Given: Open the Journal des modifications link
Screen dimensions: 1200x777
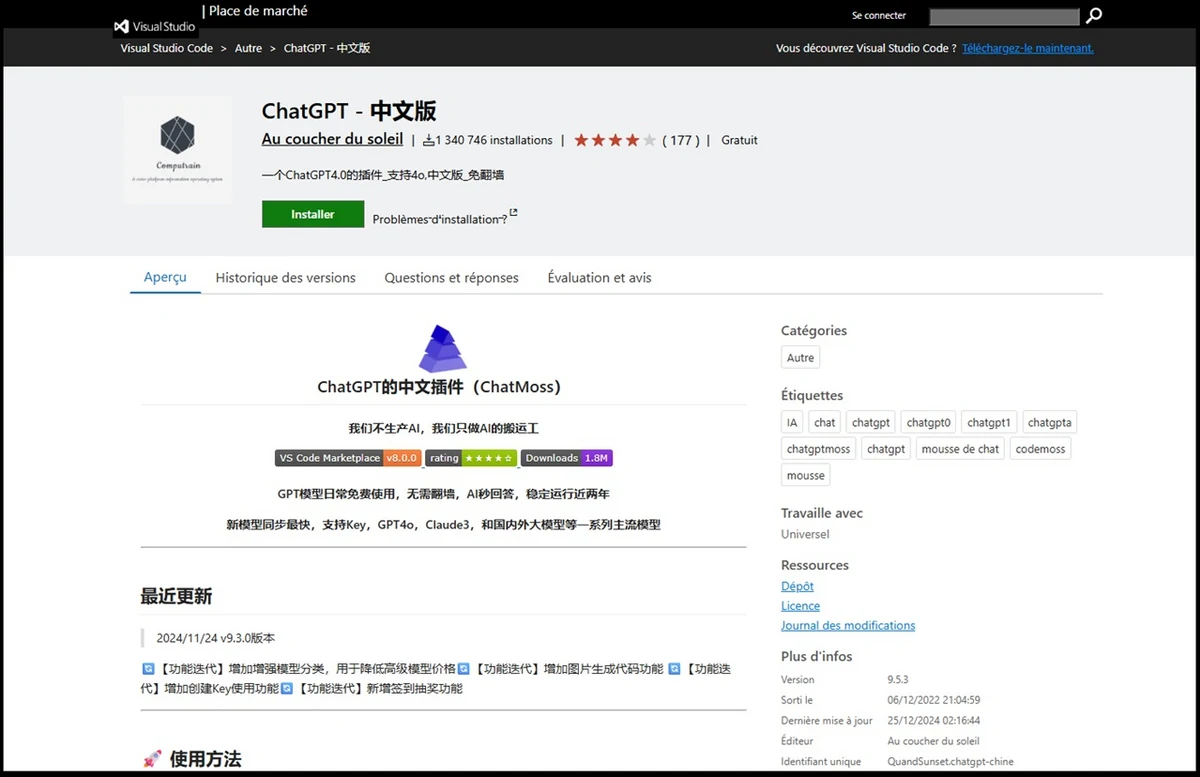Looking at the screenshot, I should (847, 625).
